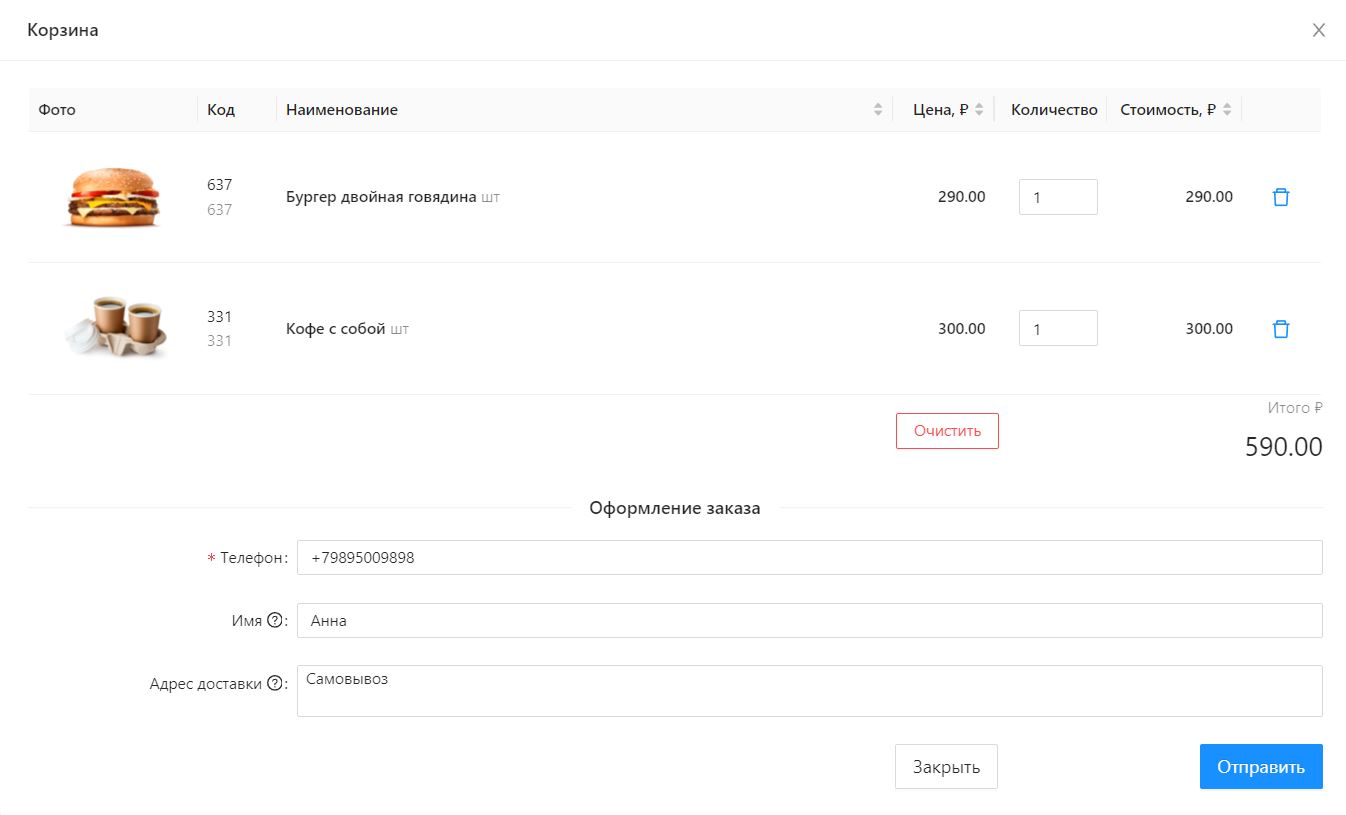Sort items by Цена column
1346x815 pixels.
click(979, 110)
